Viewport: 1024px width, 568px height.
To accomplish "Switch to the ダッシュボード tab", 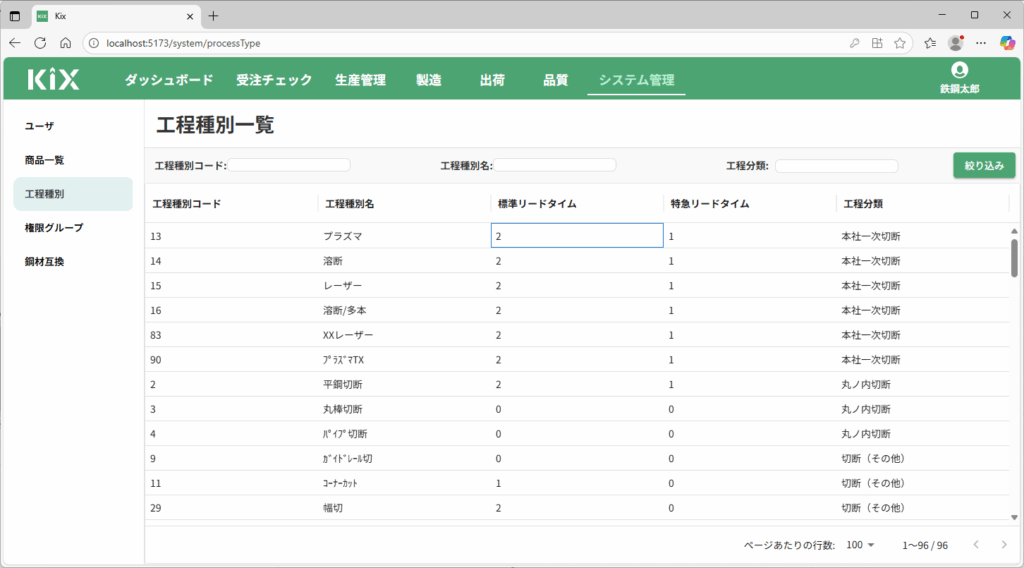I will coord(169,80).
